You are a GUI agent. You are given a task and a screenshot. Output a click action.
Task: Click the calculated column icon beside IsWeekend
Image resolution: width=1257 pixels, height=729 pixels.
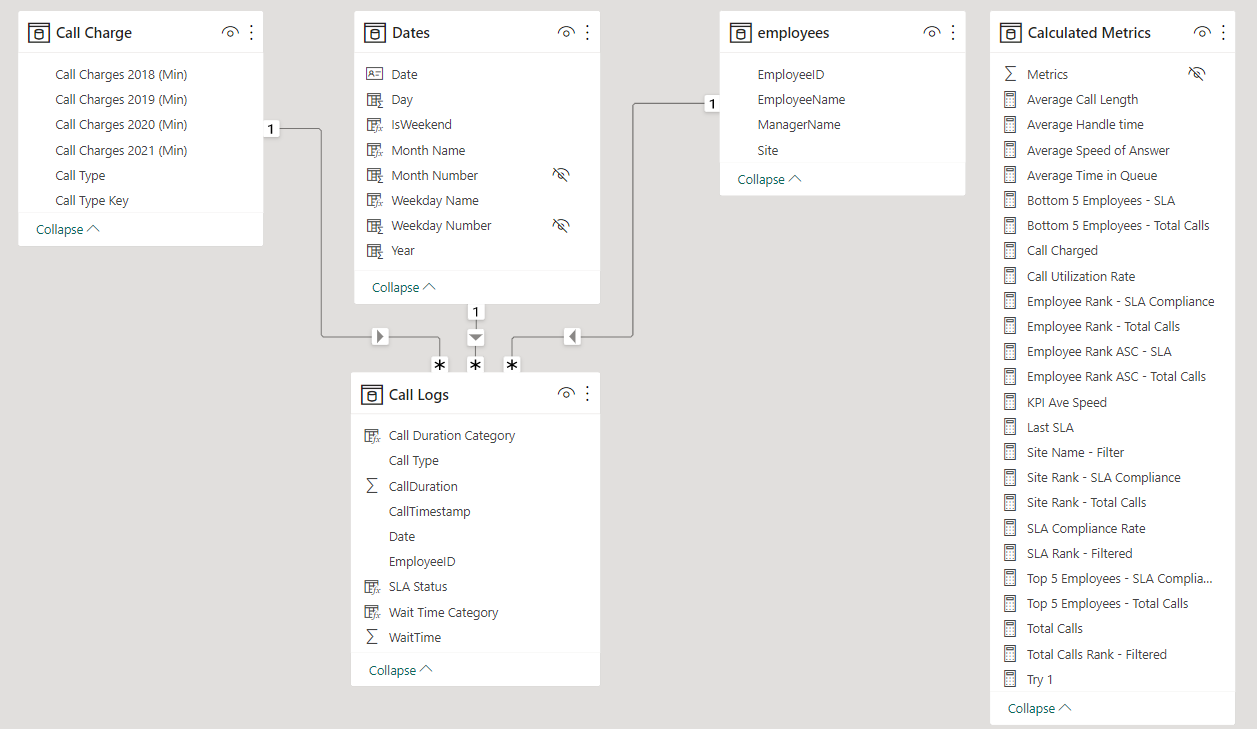point(373,124)
